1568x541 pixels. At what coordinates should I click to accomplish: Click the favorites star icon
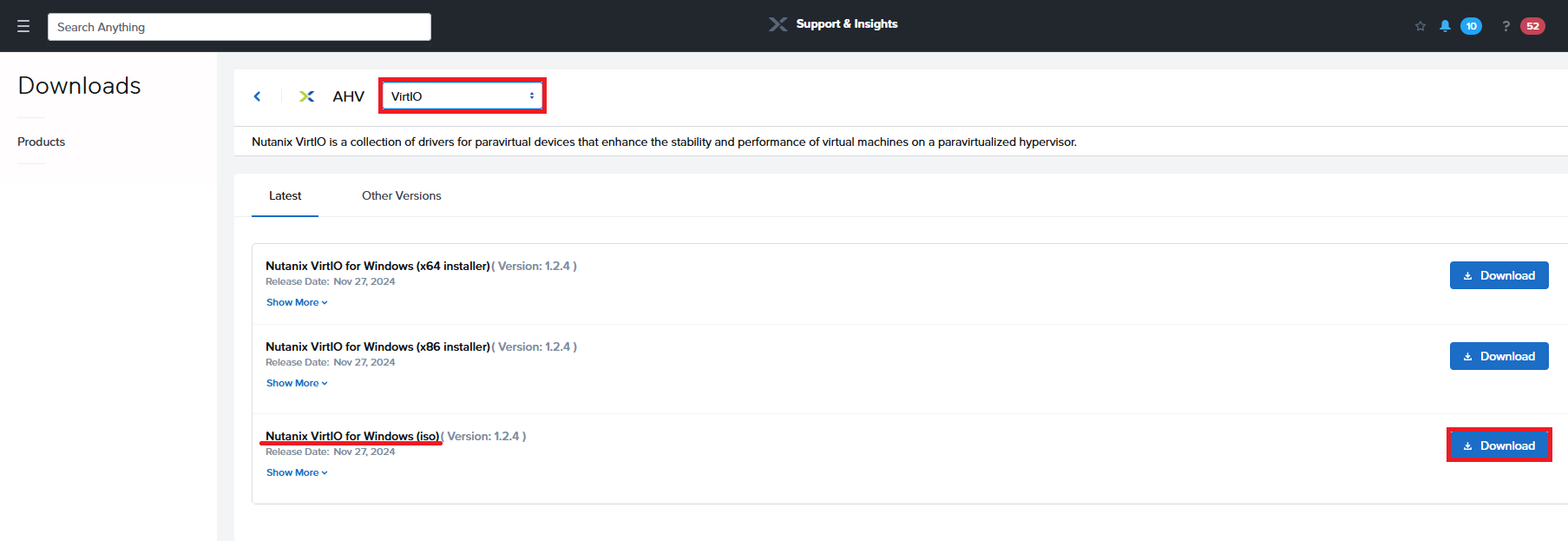tap(1420, 26)
